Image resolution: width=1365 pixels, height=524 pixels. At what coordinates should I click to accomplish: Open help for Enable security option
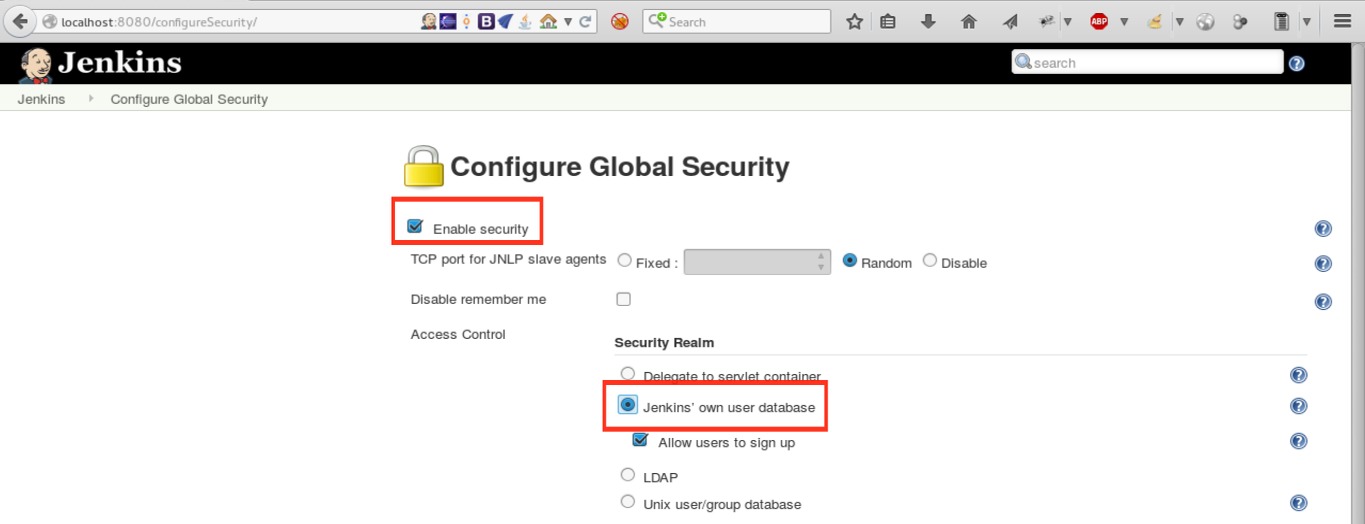click(1323, 229)
